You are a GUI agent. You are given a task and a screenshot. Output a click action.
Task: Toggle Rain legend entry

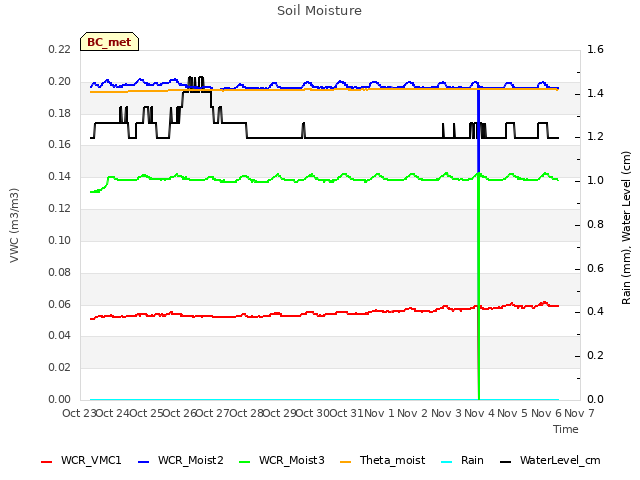point(463,460)
